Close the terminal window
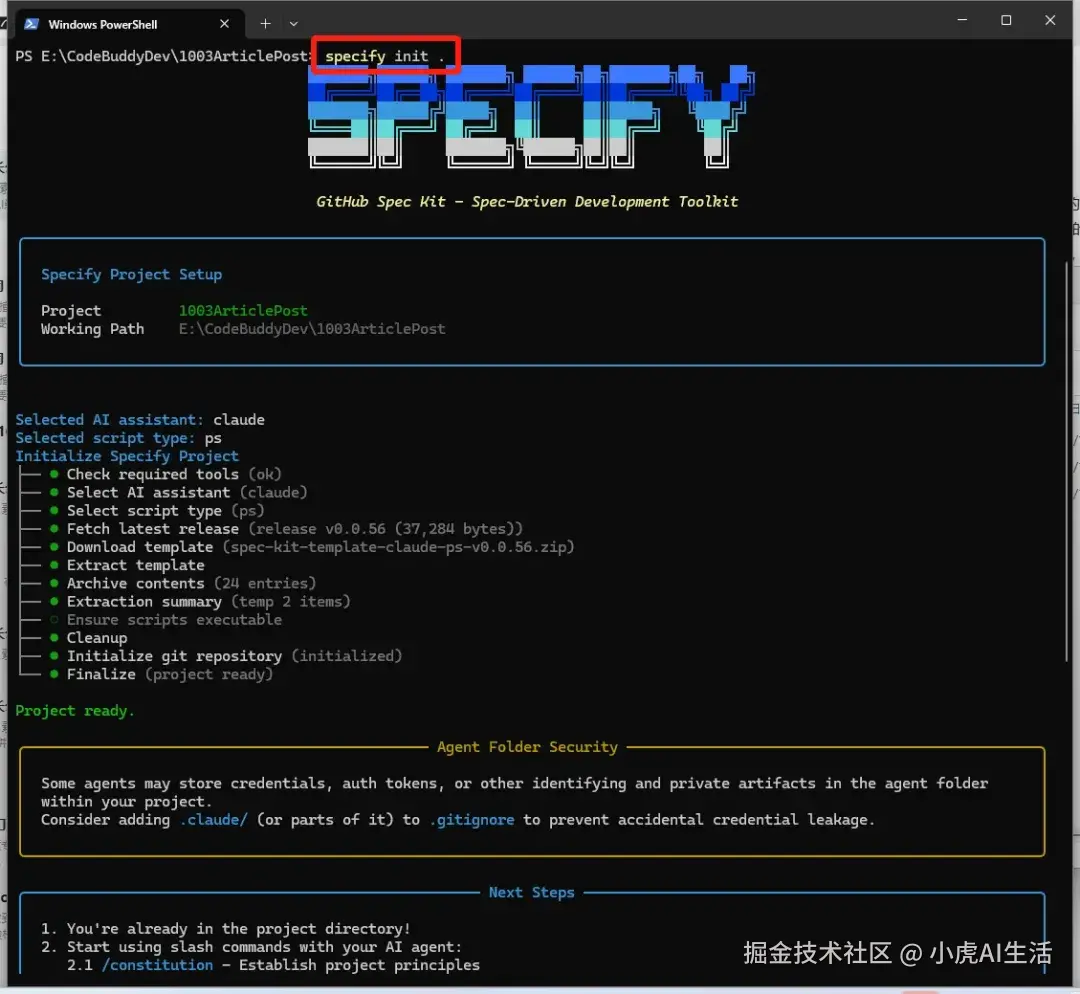 (x=1050, y=20)
